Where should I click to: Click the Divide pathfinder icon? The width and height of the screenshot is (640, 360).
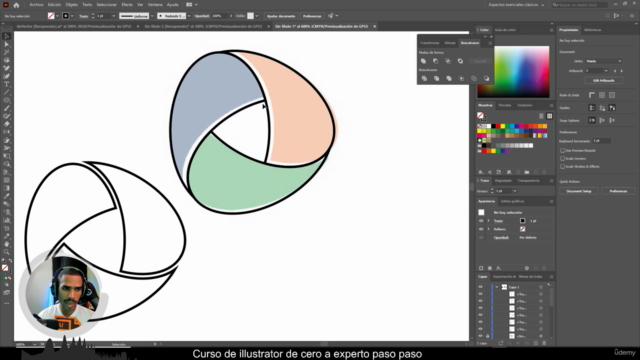coord(424,78)
